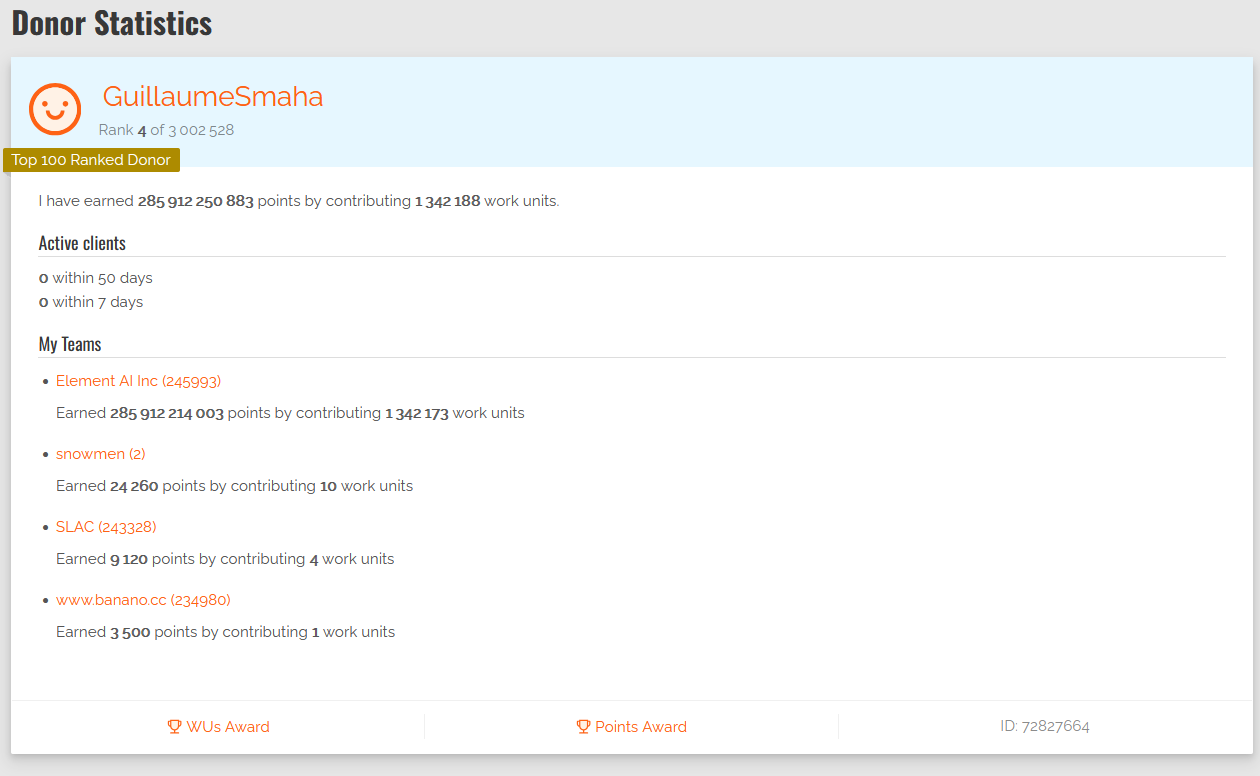Click the Top 100 Ranked Donor badge

(91, 160)
